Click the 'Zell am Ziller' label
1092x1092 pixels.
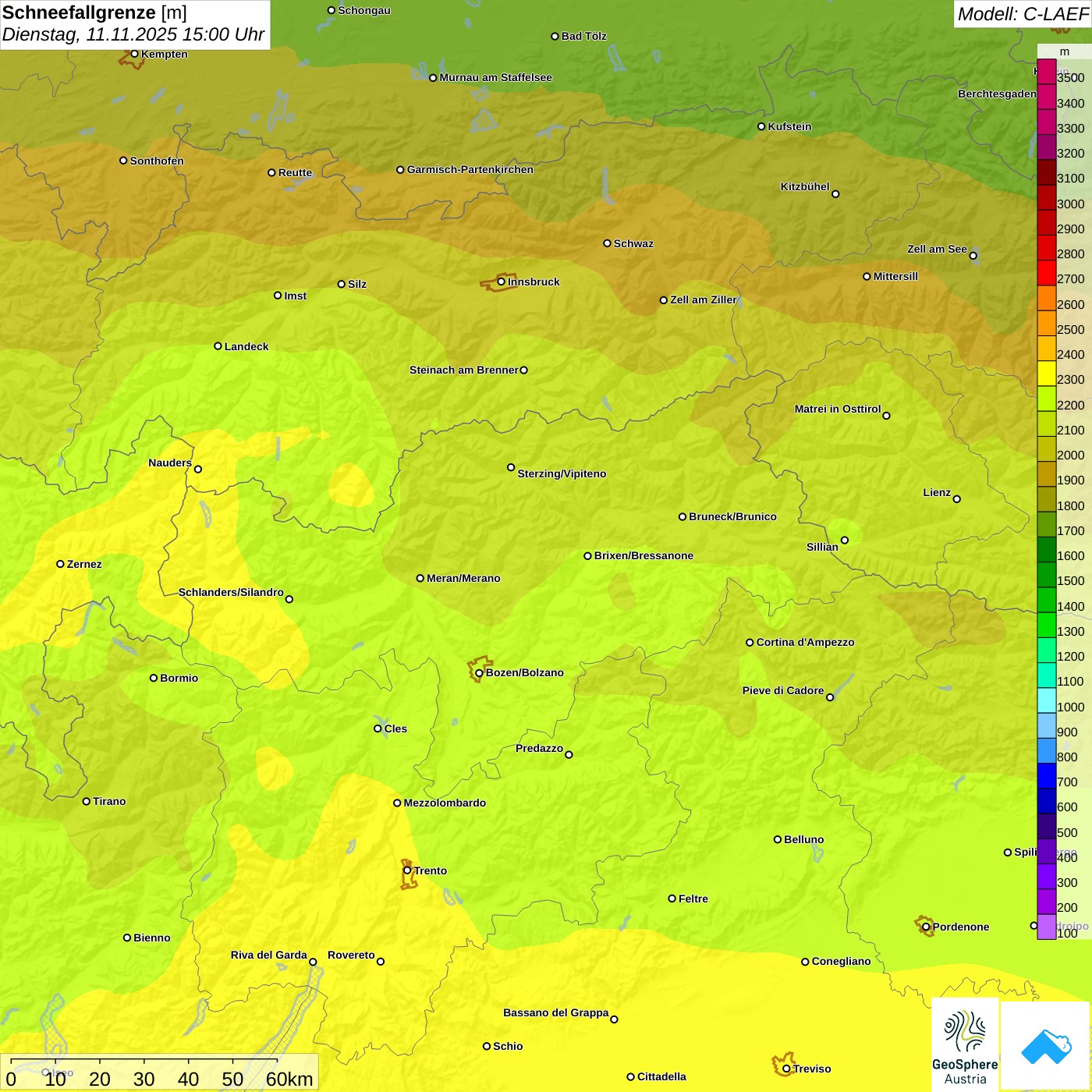pyautogui.click(x=704, y=300)
